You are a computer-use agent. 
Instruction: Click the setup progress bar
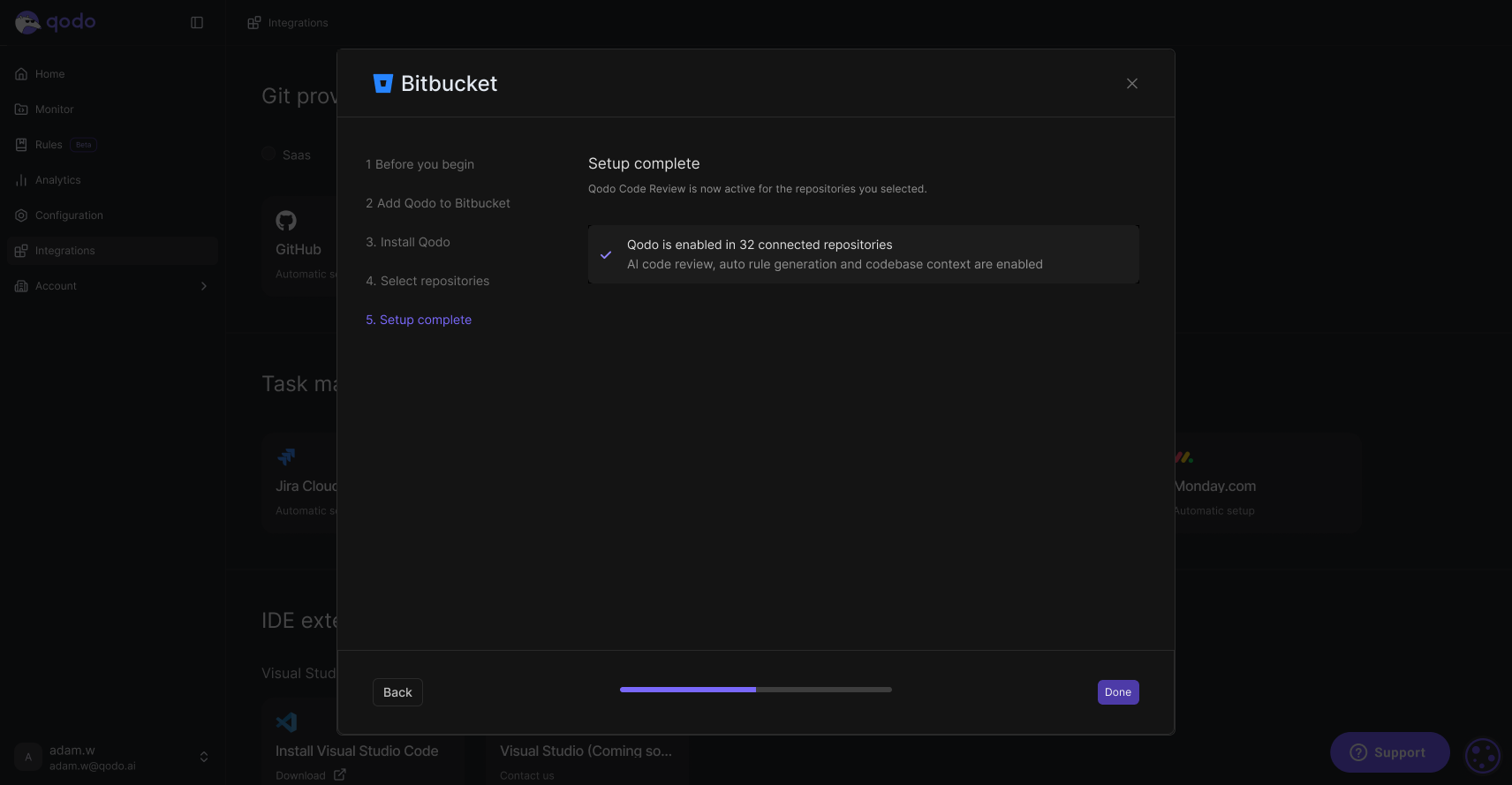tap(756, 690)
